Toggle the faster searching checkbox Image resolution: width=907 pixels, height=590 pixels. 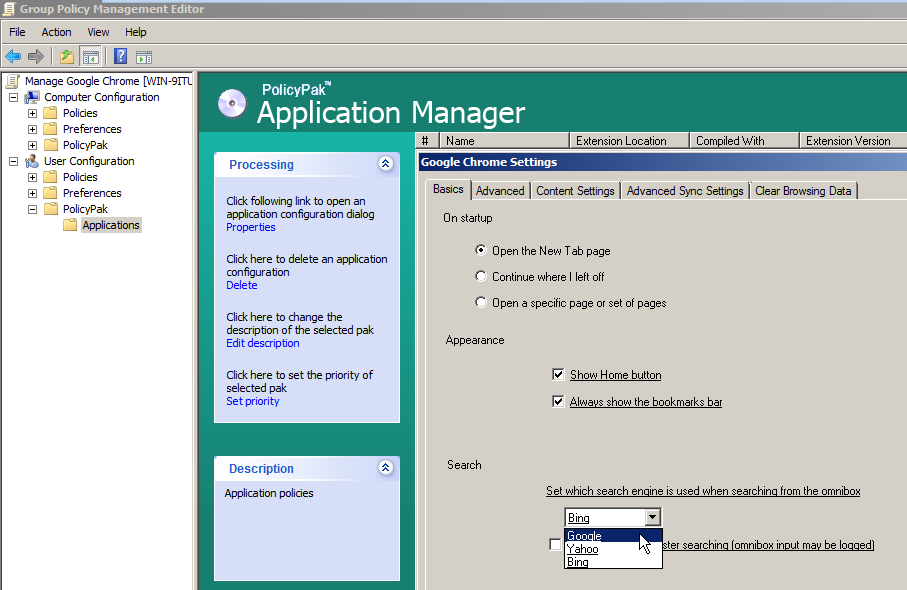coord(555,544)
